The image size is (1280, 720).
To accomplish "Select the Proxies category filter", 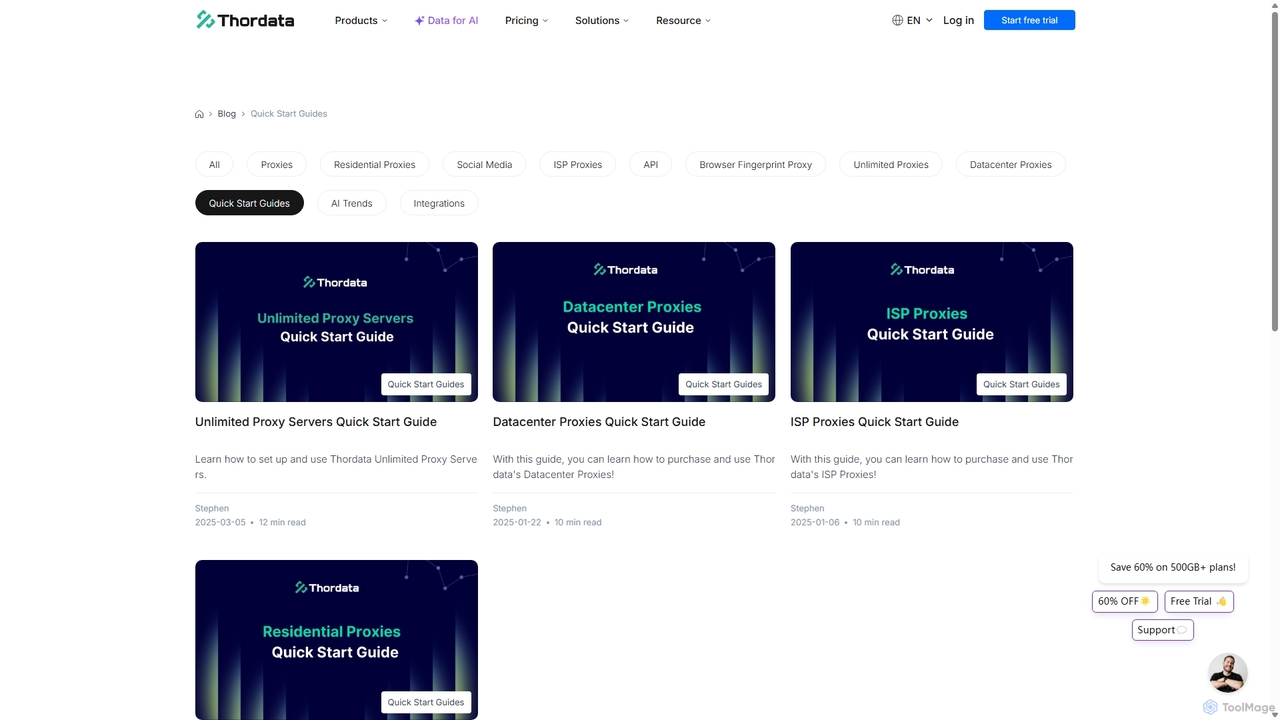I will point(277,164).
